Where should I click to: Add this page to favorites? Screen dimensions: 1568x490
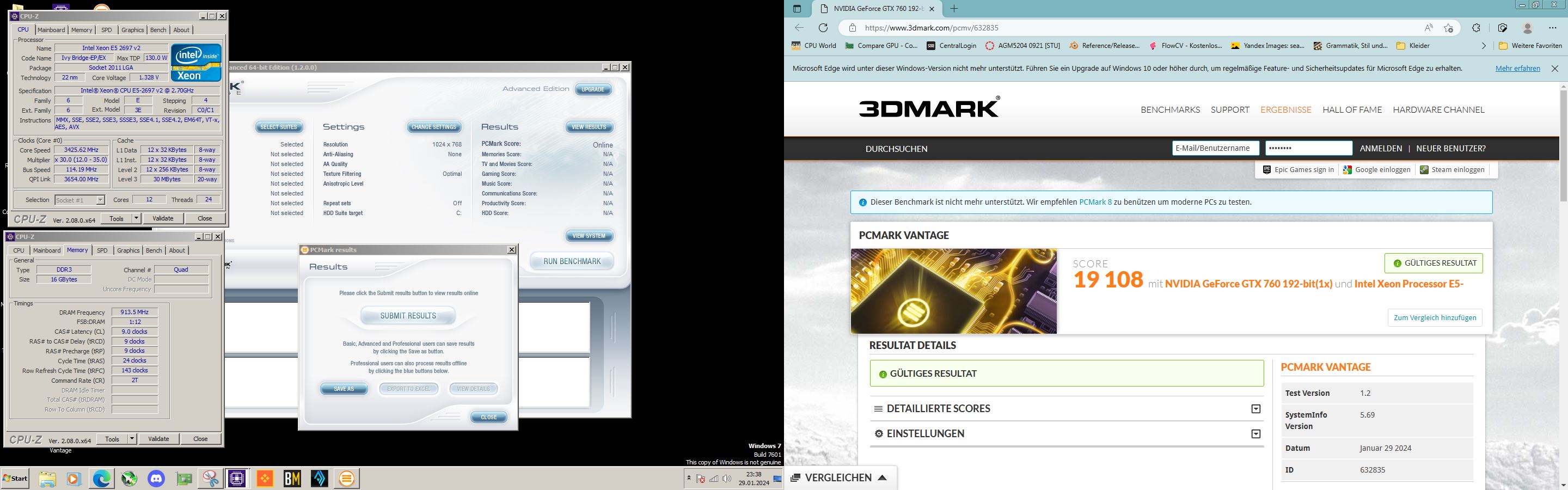pos(1449,28)
